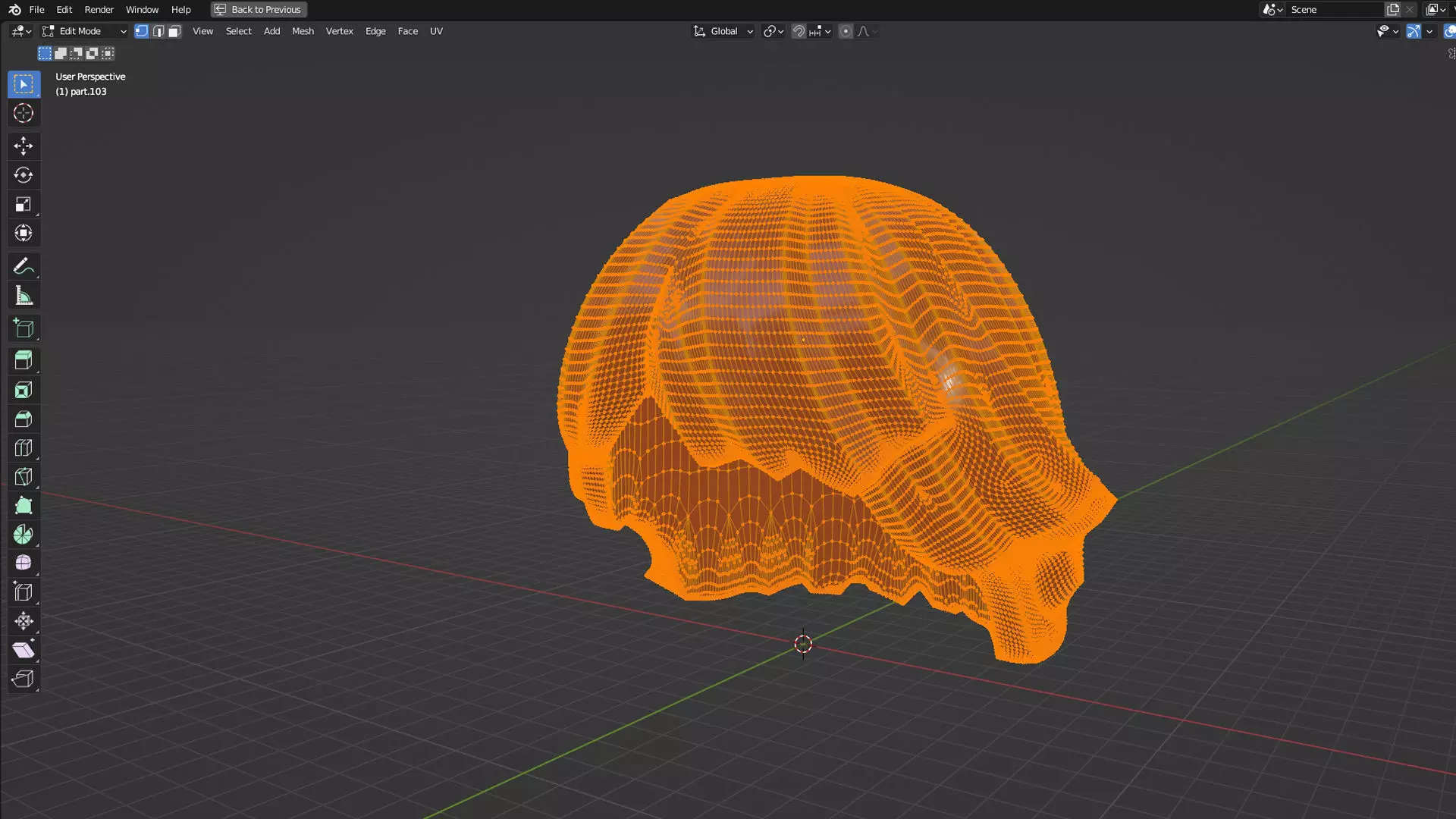1456x819 pixels.
Task: Open the Render menu
Action: (x=99, y=10)
